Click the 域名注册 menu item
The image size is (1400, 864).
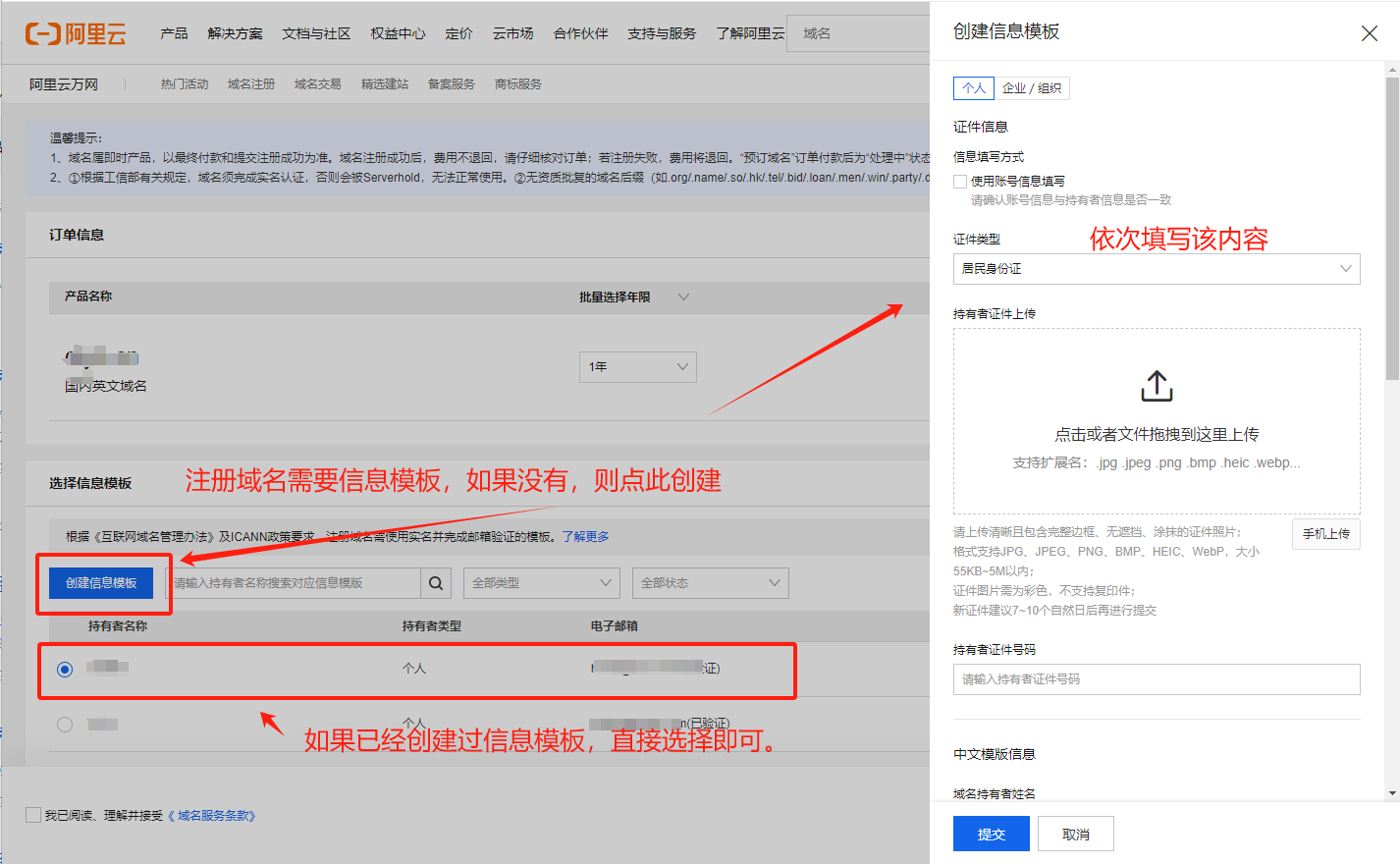coord(250,83)
